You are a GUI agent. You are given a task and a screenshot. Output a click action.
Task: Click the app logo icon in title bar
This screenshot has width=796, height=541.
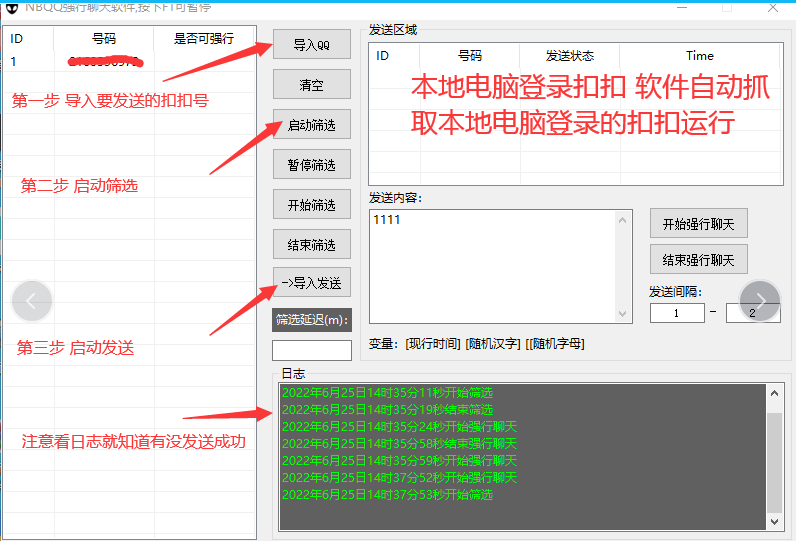[x=12, y=8]
